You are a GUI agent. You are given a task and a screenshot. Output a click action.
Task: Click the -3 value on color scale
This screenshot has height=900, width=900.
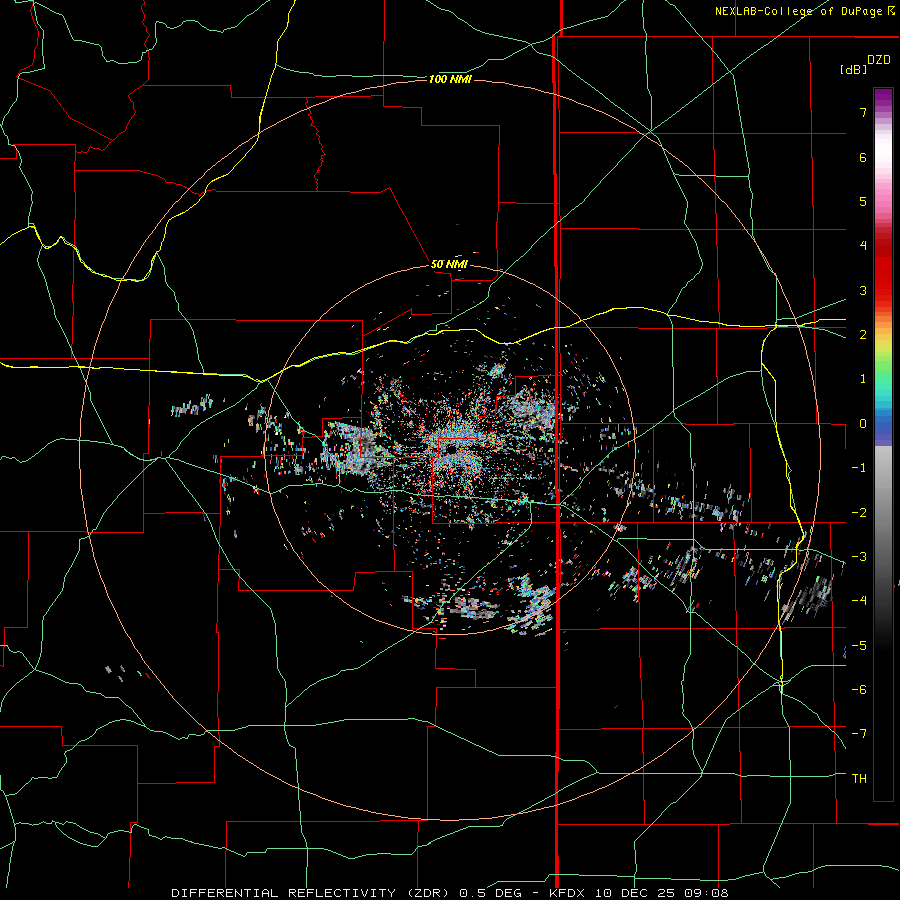(x=859, y=556)
